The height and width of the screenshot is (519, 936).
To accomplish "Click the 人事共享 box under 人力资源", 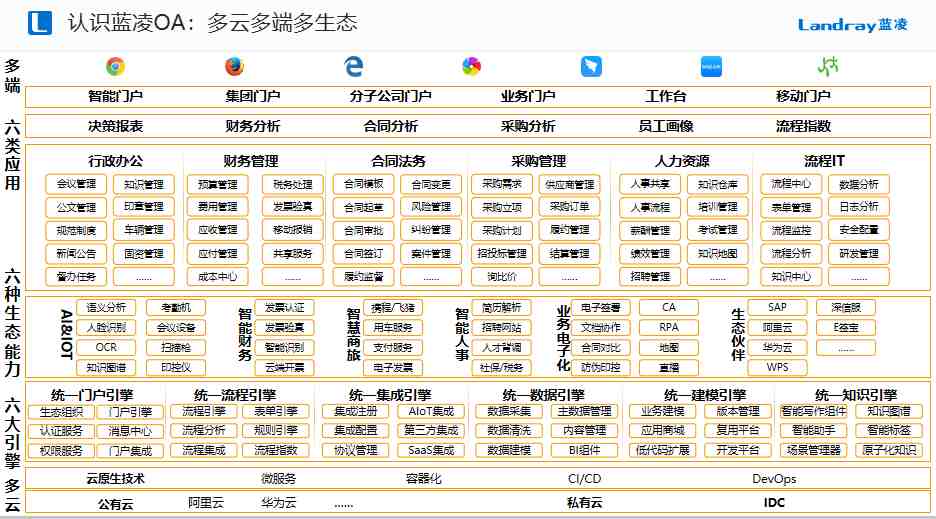I will (650, 184).
